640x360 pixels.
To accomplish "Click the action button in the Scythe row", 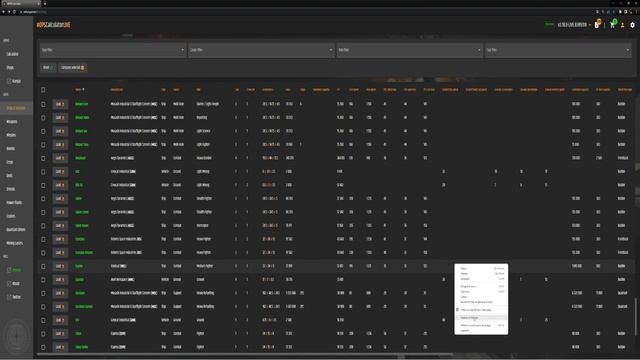I will 60,266.
